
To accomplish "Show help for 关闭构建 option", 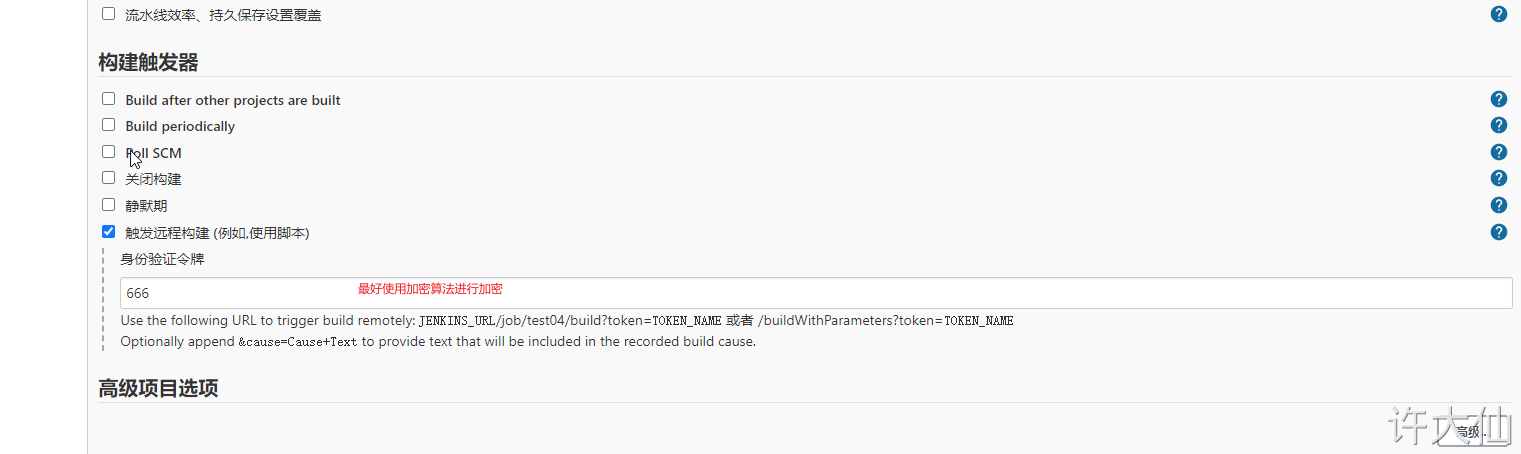I will [x=1498, y=178].
